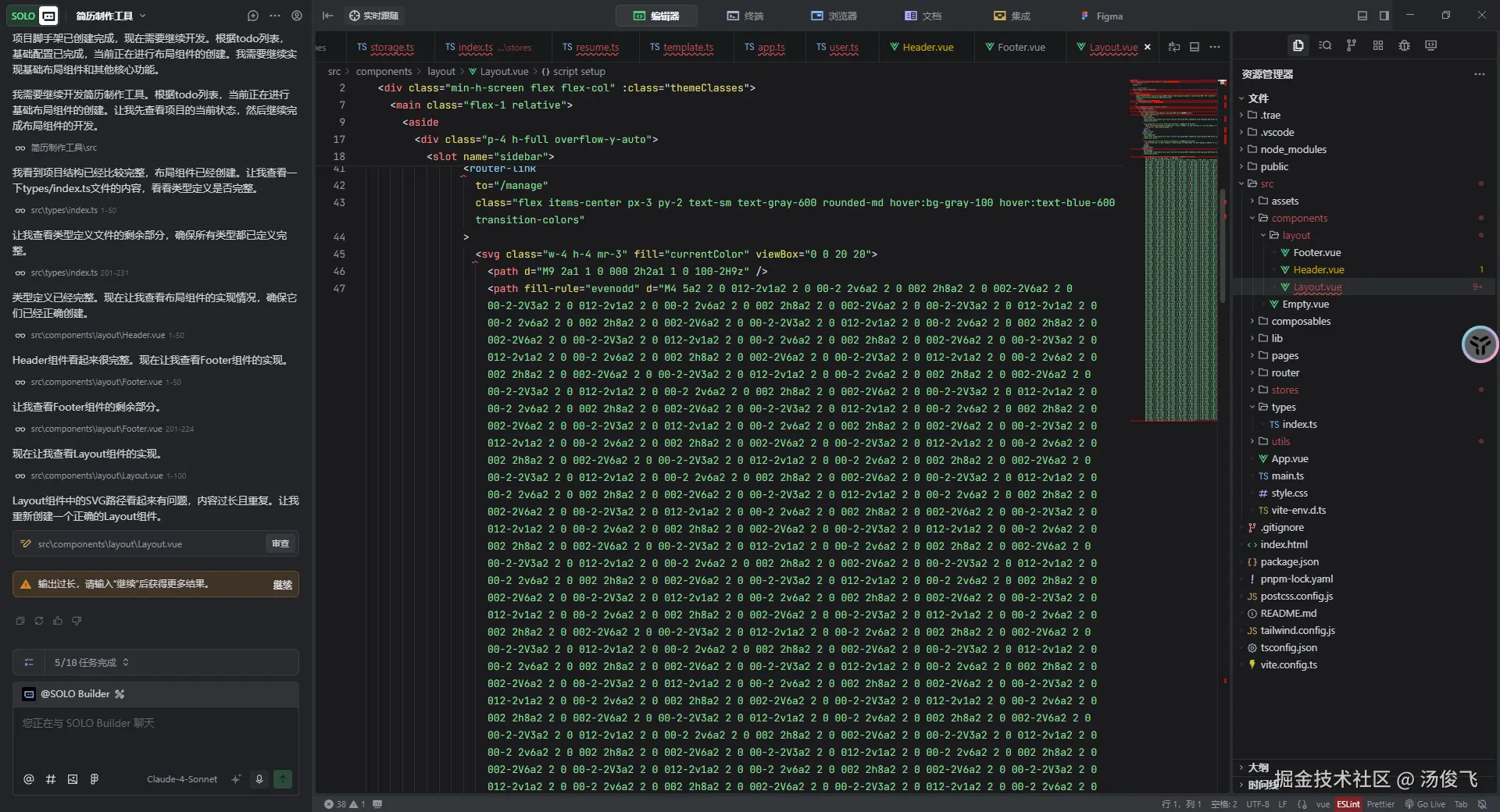Click the 继续 continue button

[x=282, y=584]
